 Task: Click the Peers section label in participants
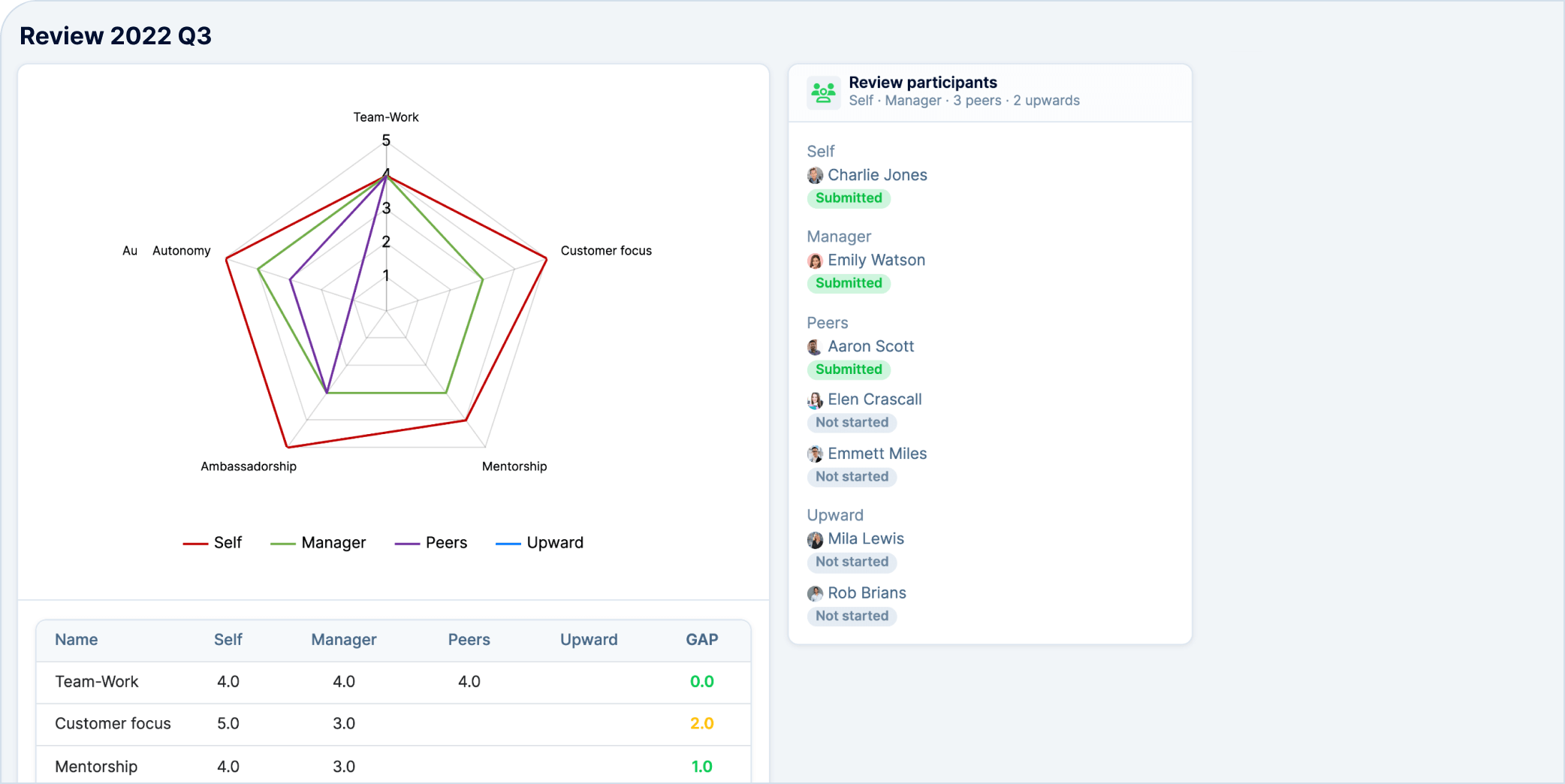828,323
